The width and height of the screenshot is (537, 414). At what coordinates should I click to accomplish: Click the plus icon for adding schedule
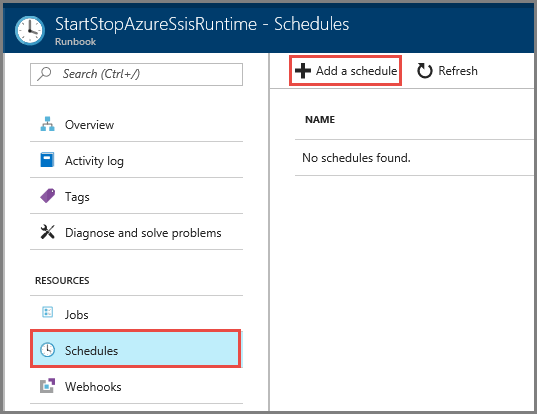[x=303, y=71]
